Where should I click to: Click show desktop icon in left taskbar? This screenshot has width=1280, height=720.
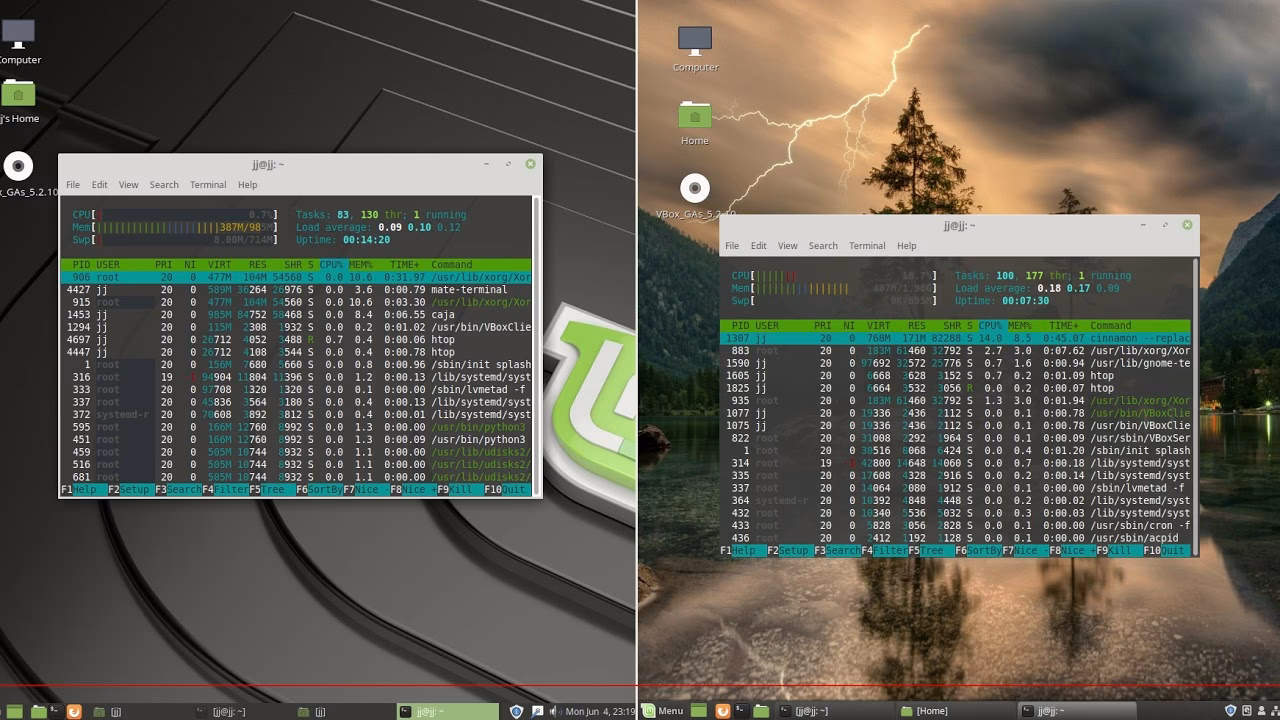pyautogui.click(x=15, y=712)
